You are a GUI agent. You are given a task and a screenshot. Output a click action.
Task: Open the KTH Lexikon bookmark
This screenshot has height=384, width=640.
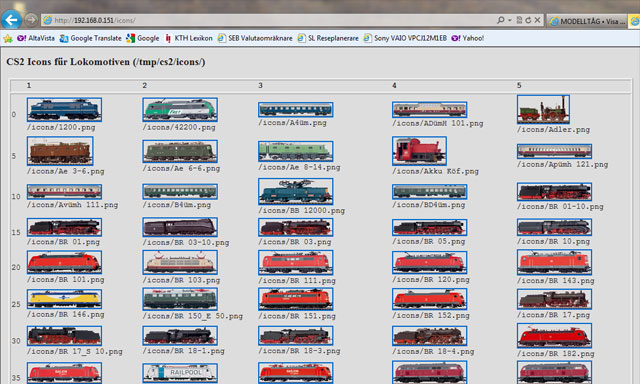189,38
